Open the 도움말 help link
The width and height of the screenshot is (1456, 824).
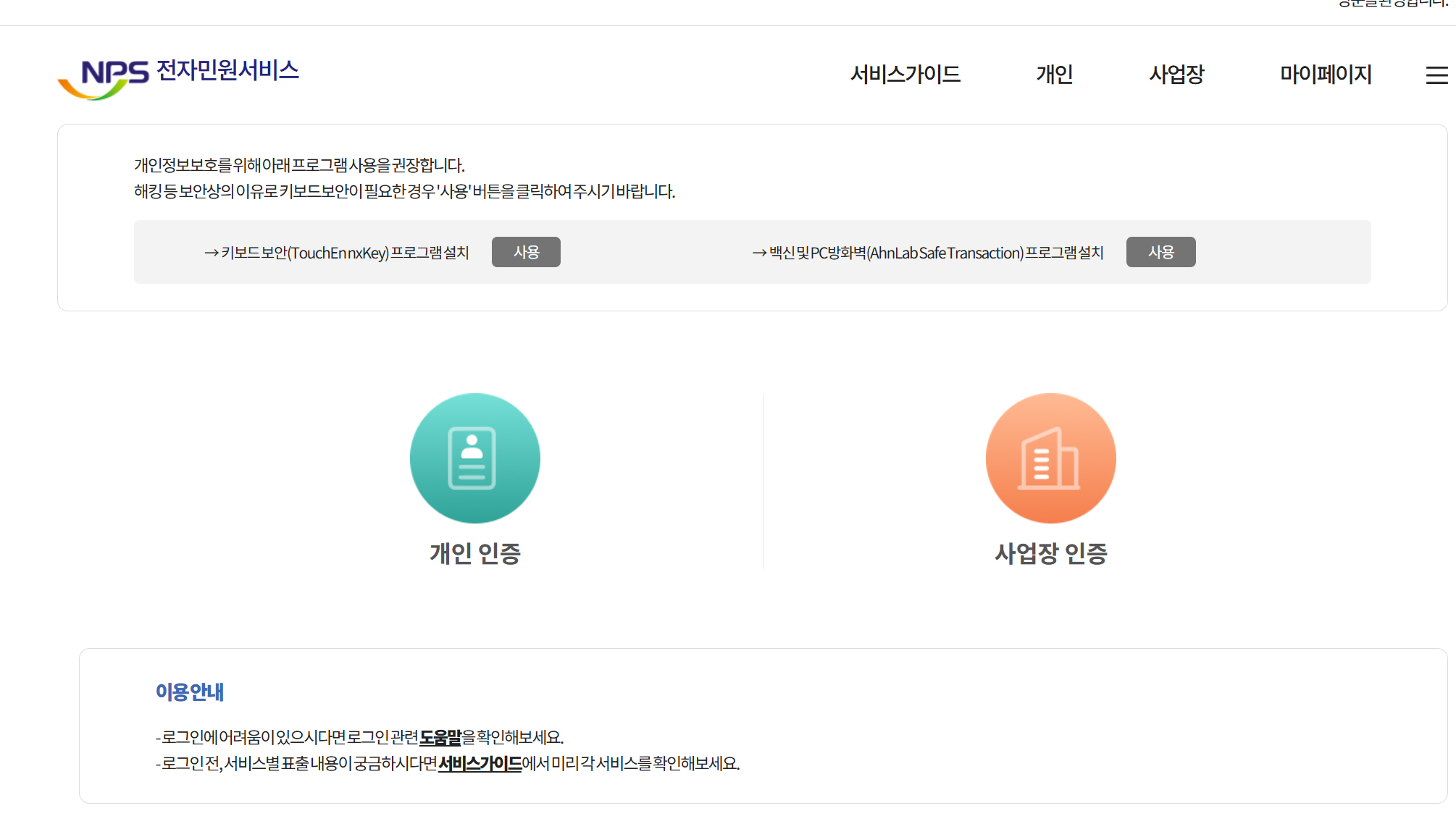click(440, 737)
